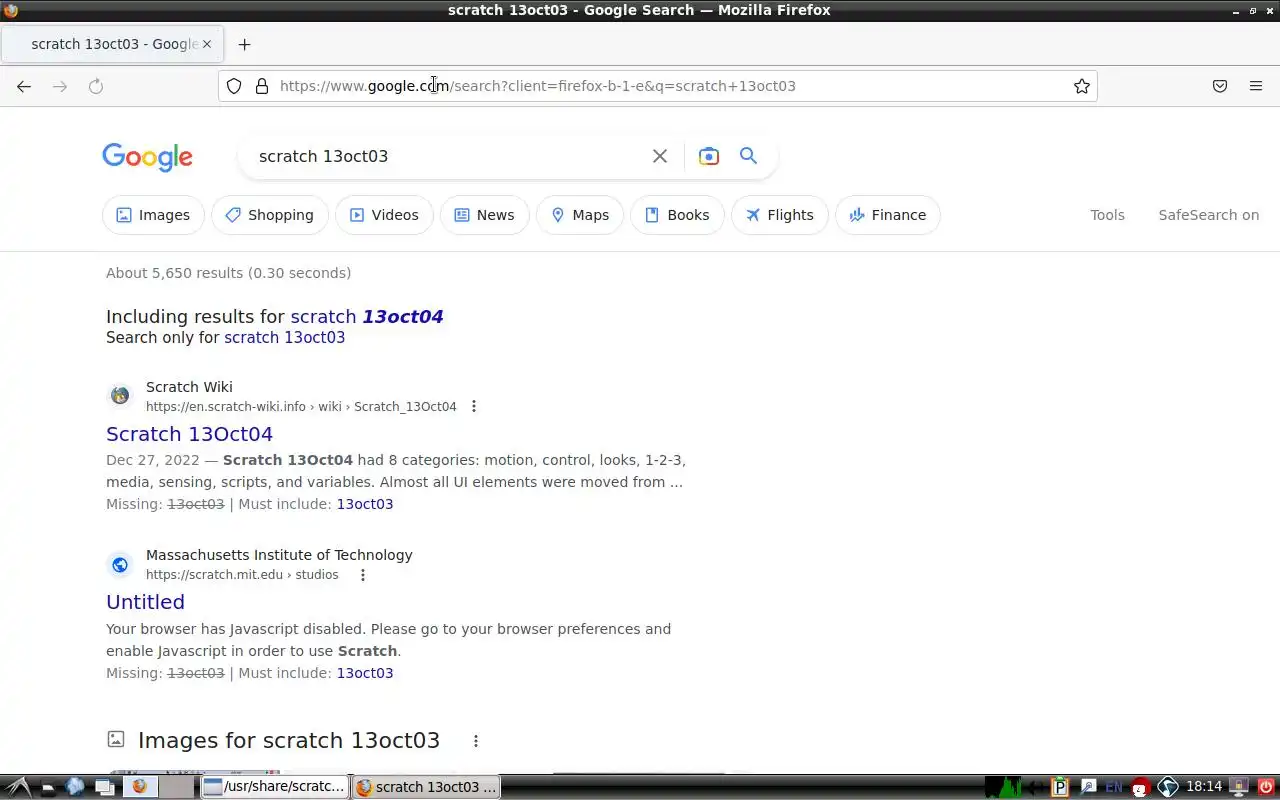Click Must include 13oct03 under Untitled result
The height and width of the screenshot is (800, 1280).
click(x=365, y=673)
